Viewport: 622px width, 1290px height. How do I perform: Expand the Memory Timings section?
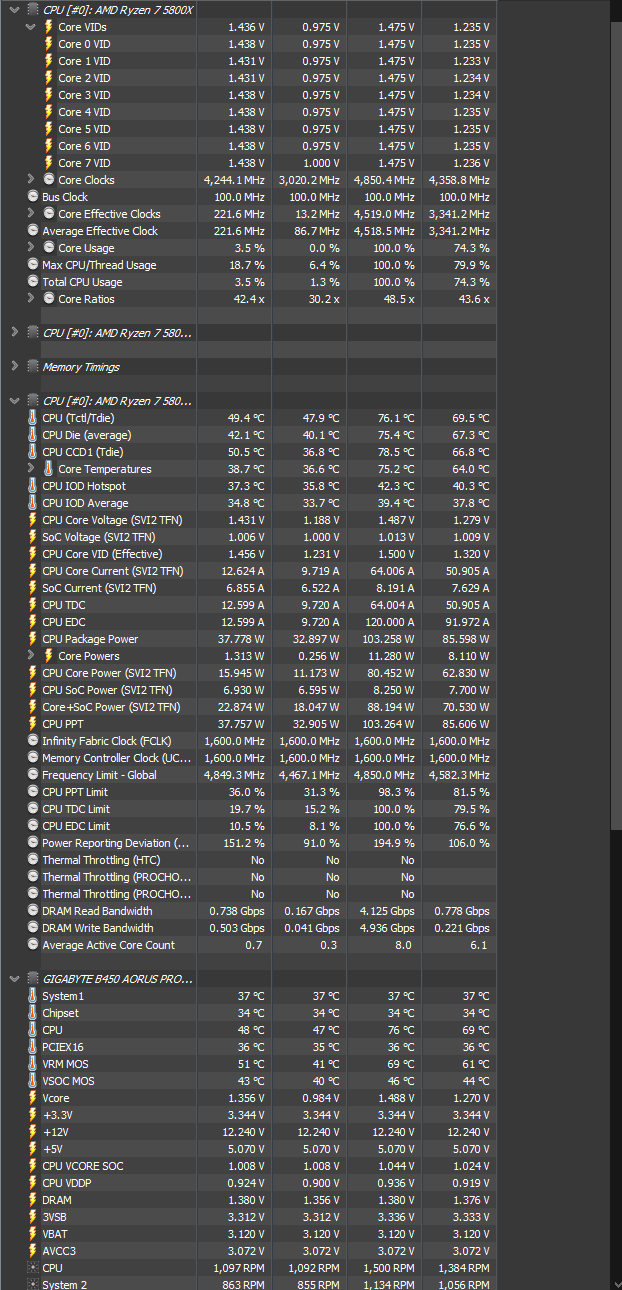click(14, 367)
